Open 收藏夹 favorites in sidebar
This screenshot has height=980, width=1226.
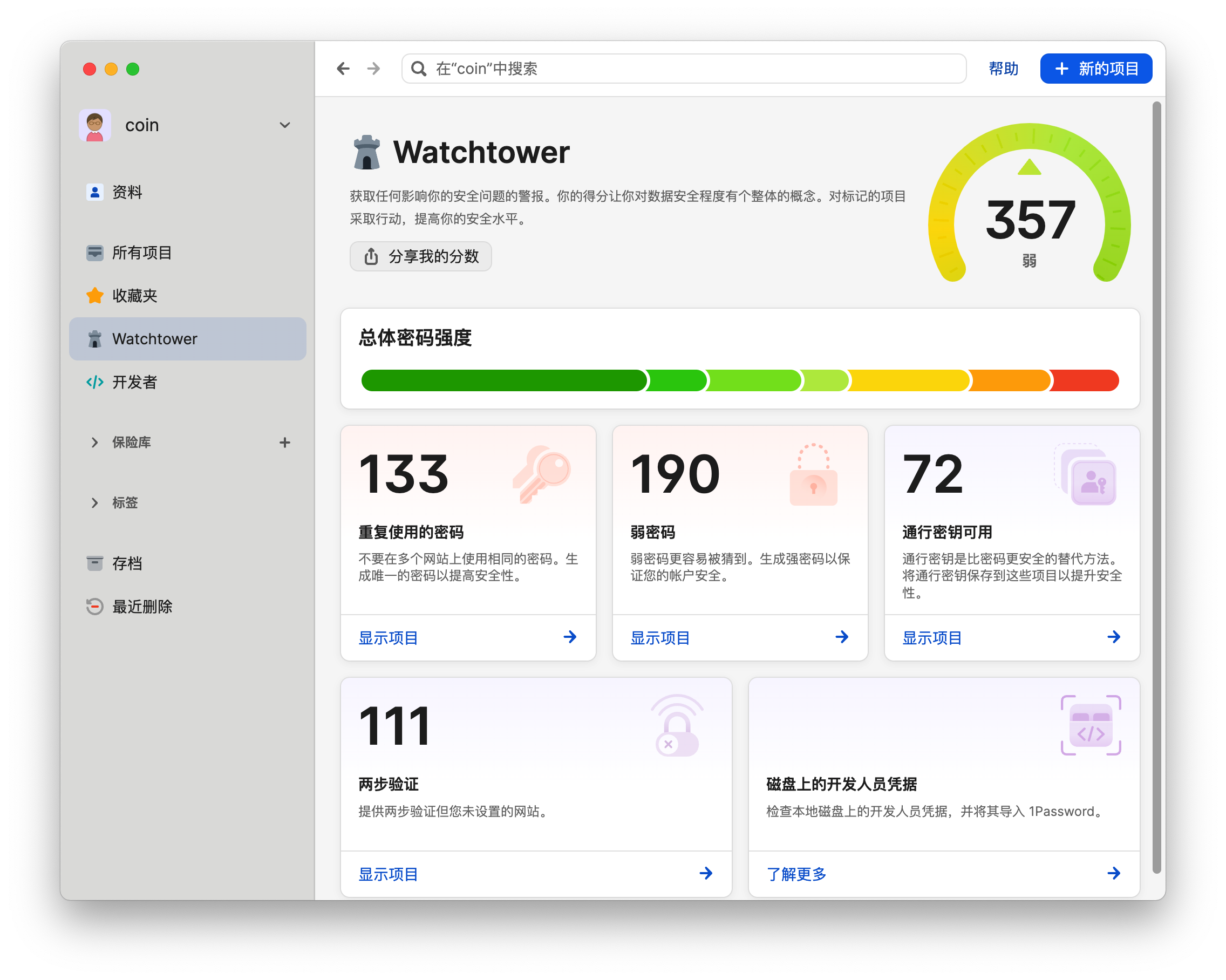coord(188,296)
